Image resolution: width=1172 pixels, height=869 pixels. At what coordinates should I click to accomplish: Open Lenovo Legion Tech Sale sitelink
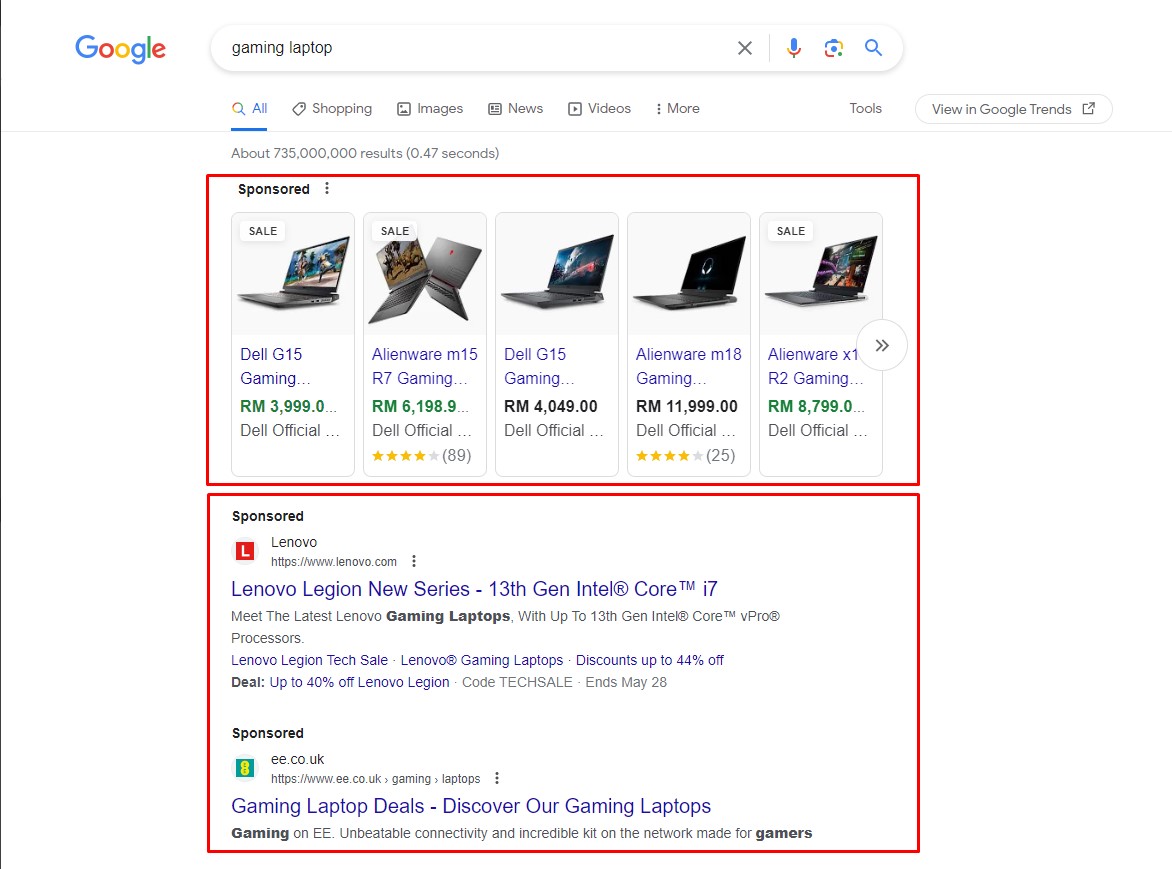309,661
